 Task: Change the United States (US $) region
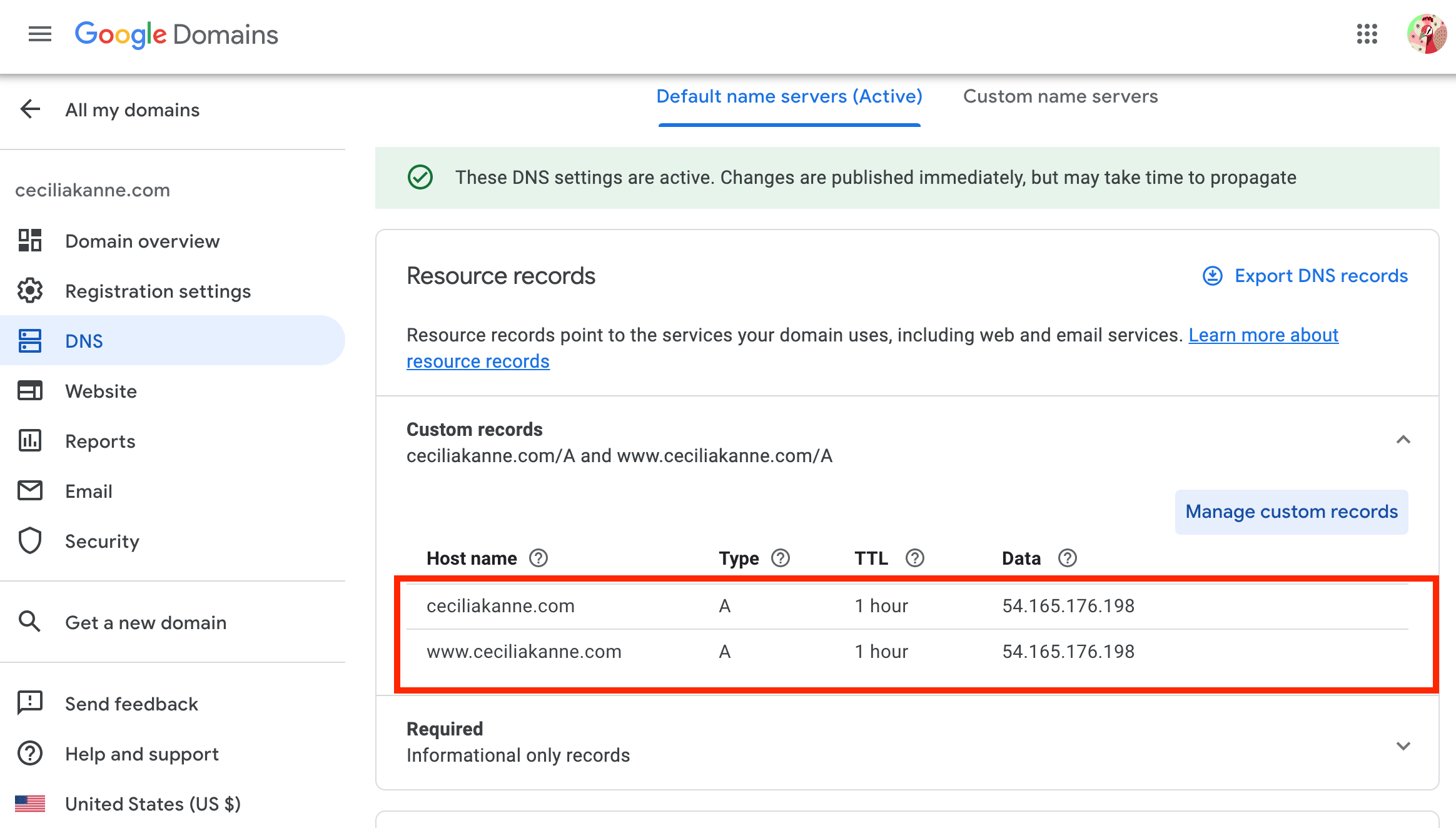click(152, 804)
